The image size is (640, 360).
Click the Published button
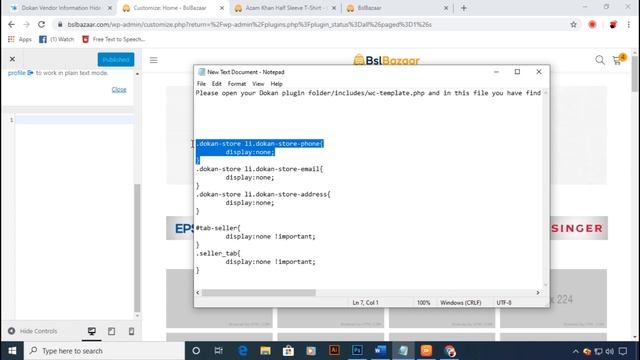(x=116, y=60)
